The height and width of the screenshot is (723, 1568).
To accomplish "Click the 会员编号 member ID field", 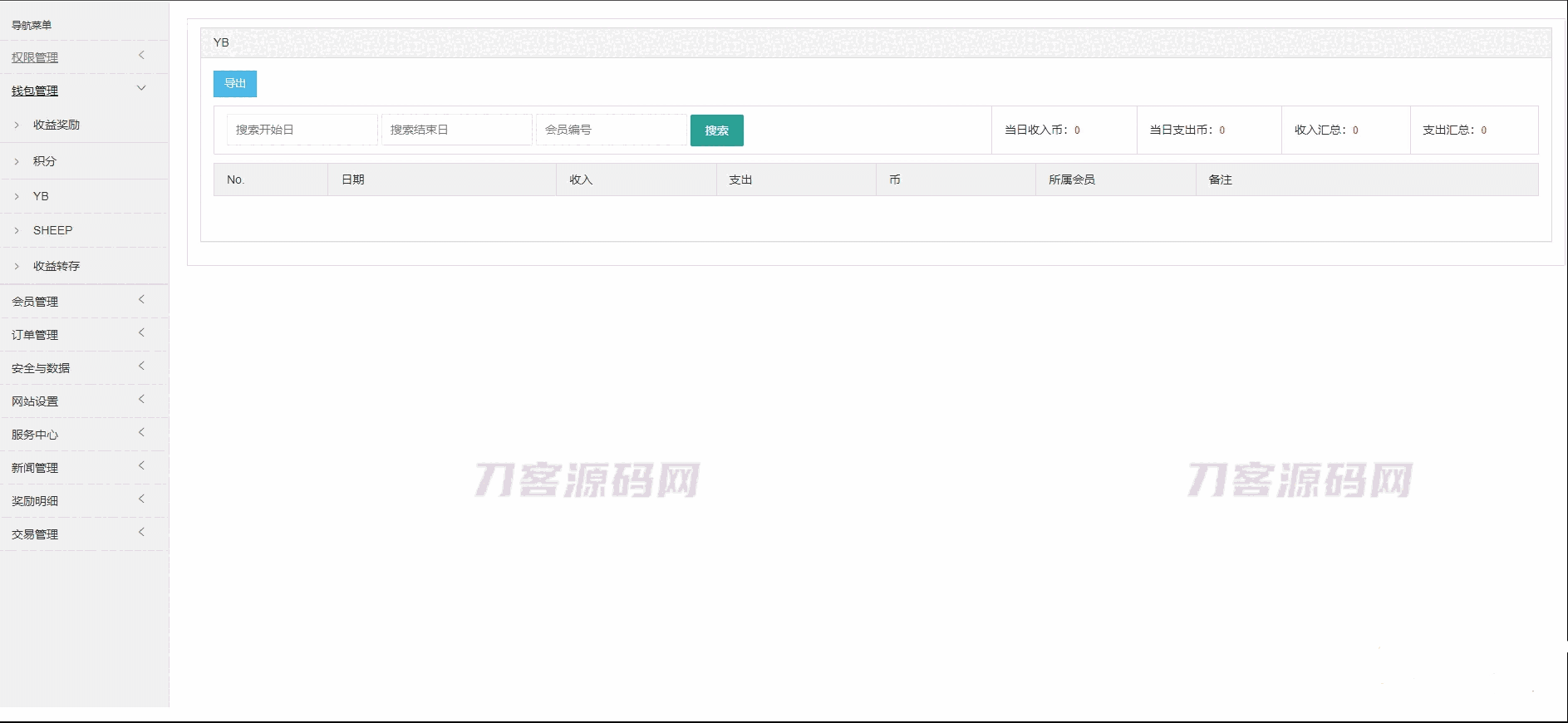I will tap(611, 130).
